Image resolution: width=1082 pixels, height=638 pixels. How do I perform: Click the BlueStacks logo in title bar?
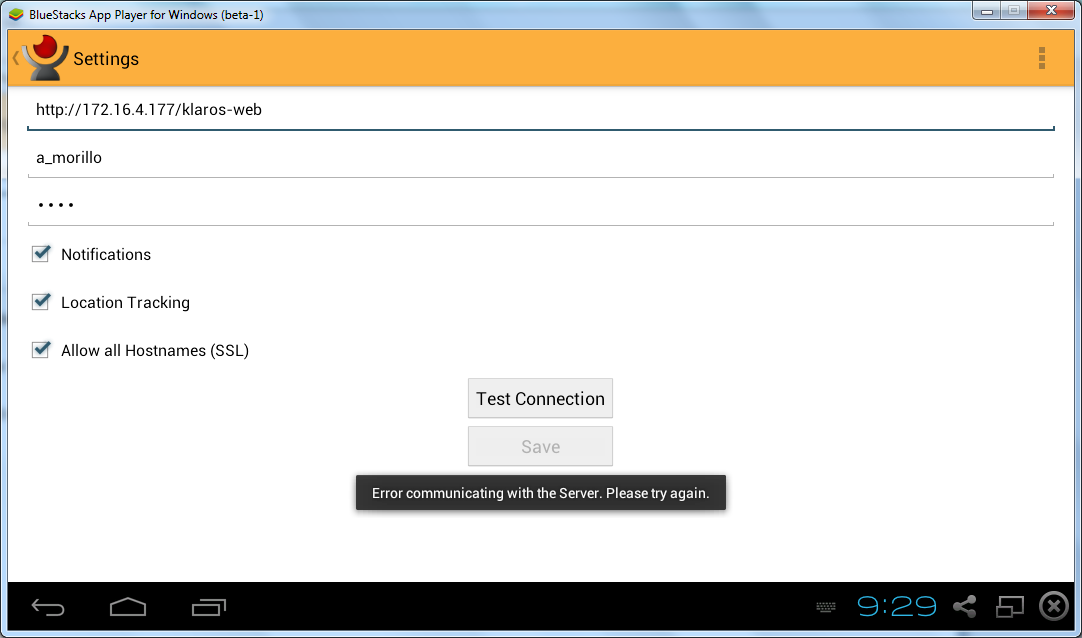click(x=16, y=14)
